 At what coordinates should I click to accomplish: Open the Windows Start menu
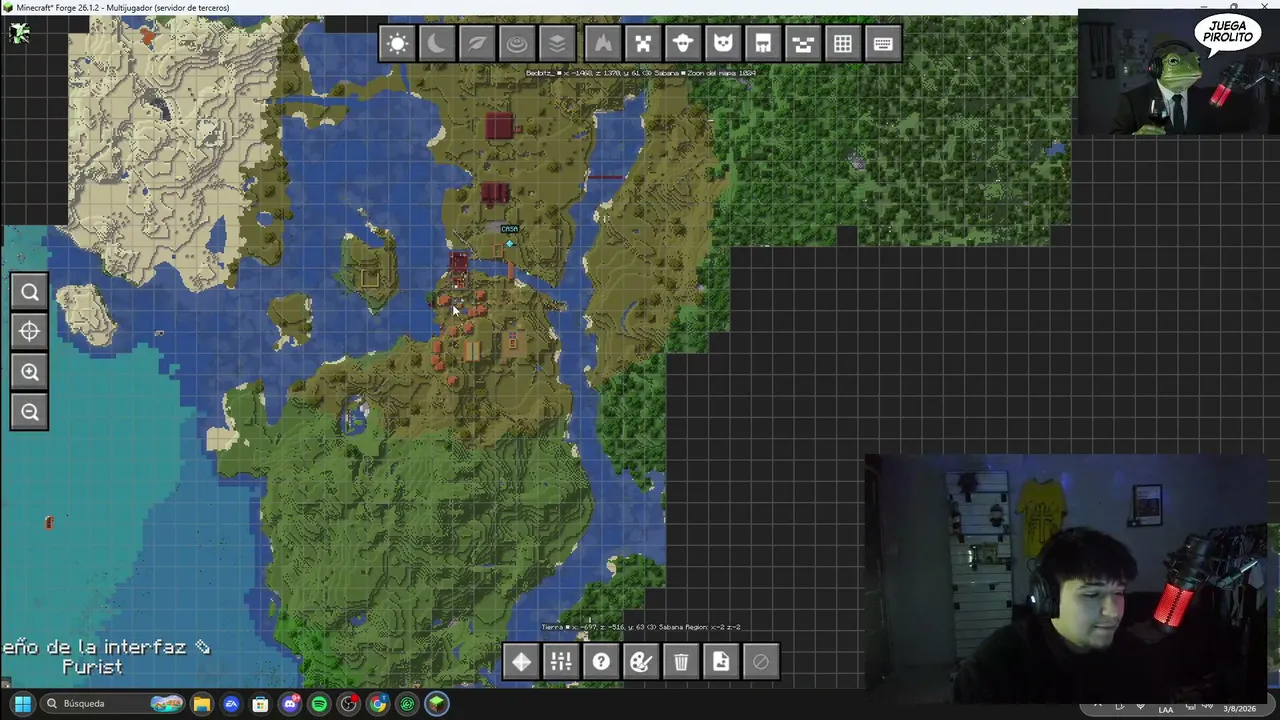(23, 704)
